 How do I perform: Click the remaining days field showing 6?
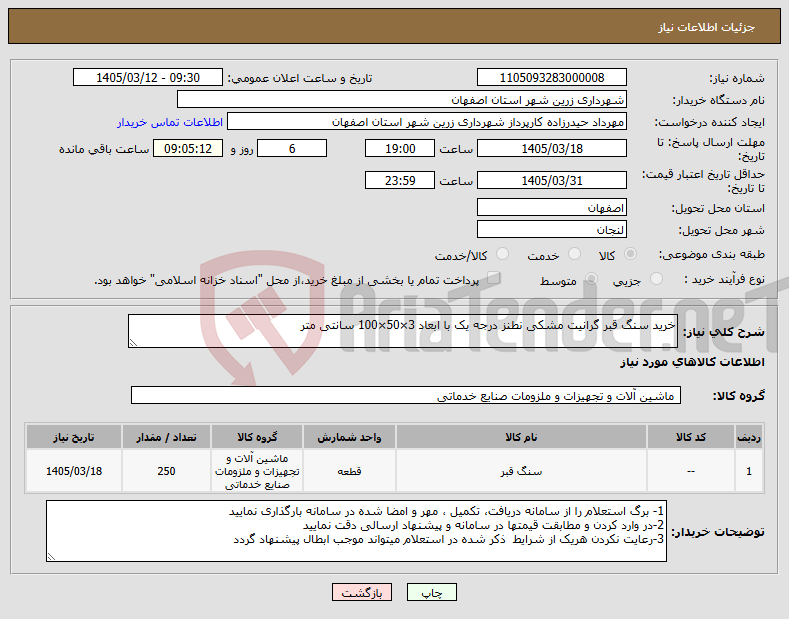(292, 148)
